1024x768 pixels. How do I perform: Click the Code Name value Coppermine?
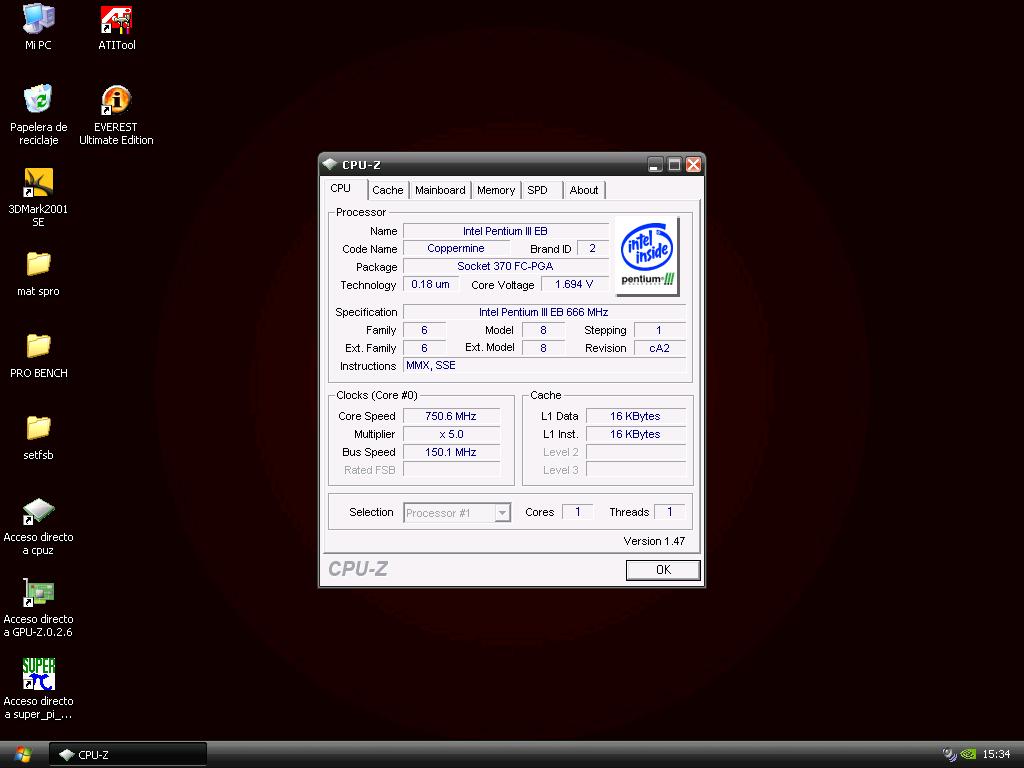click(456, 249)
